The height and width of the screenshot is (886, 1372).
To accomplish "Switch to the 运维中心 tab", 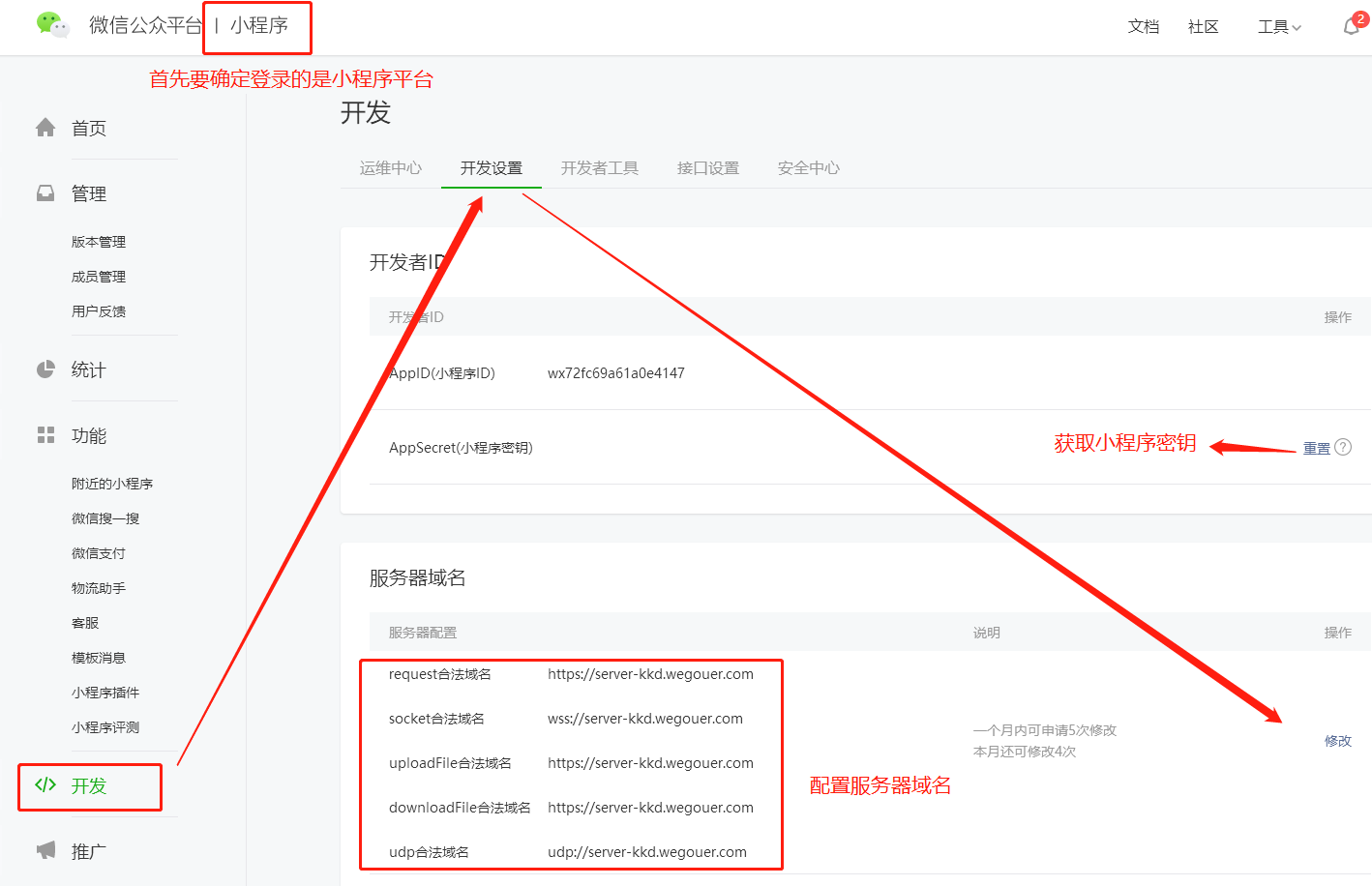I will pos(391,168).
